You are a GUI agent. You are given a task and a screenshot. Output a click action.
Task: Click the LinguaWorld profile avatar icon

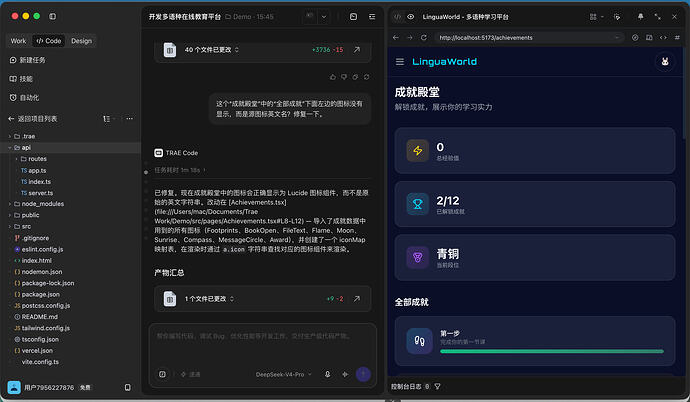[665, 62]
